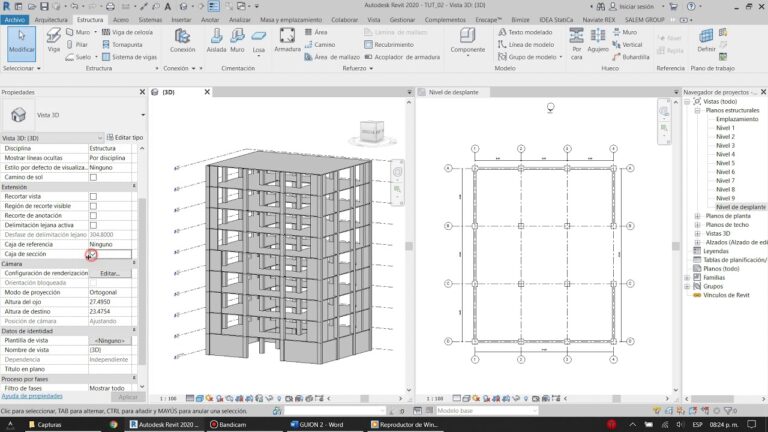Click the Nombre de vista field
Viewport: 768px width, 432px height.
[110, 350]
